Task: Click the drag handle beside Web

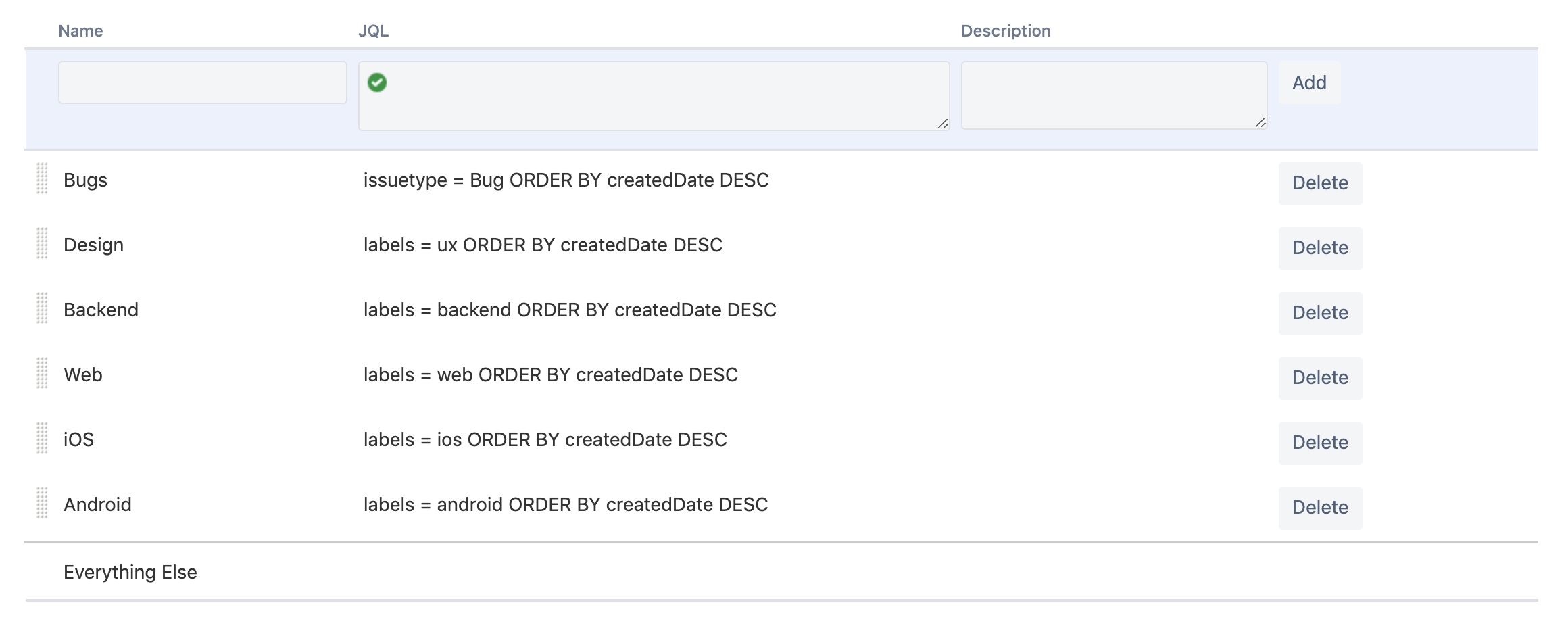Action: tap(42, 373)
